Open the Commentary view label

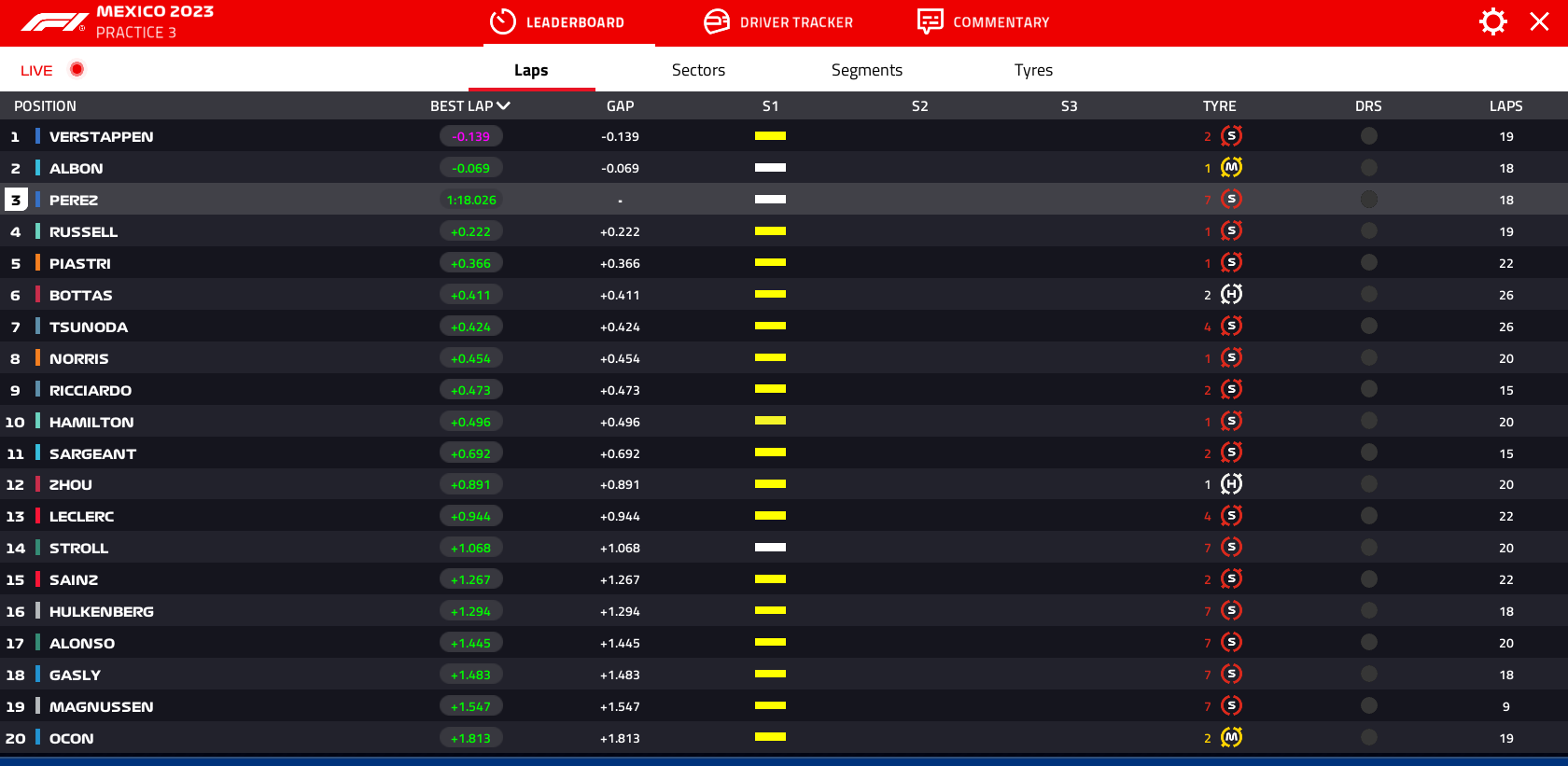pos(1001,22)
